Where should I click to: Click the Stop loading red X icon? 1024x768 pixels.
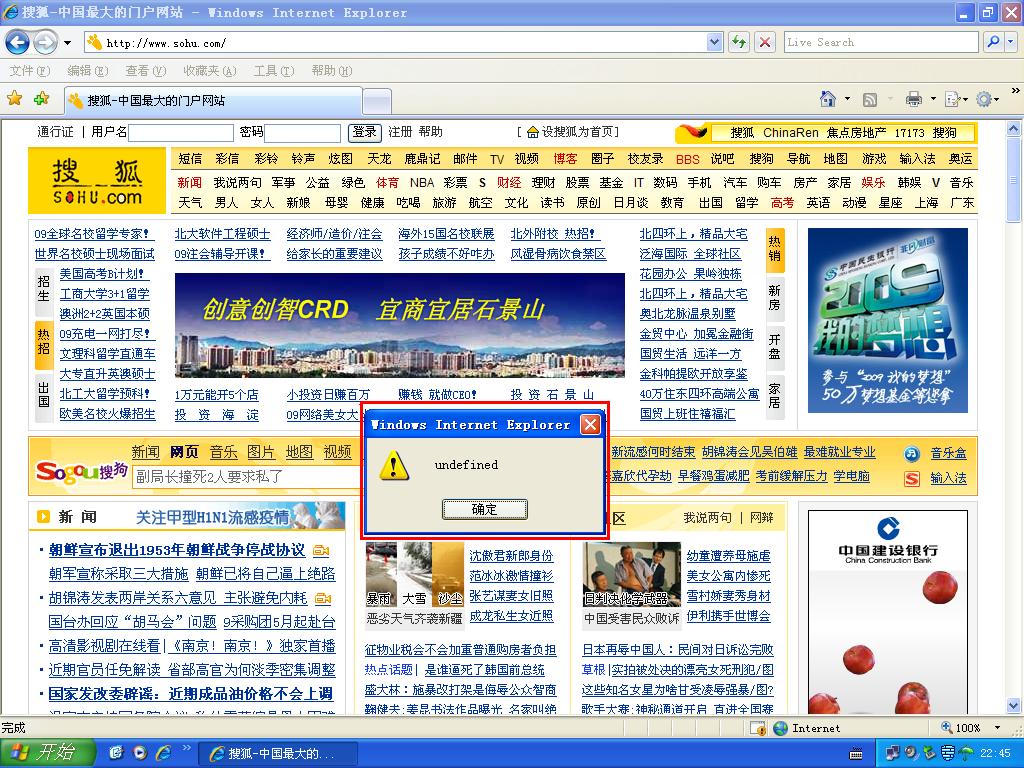[x=765, y=42]
